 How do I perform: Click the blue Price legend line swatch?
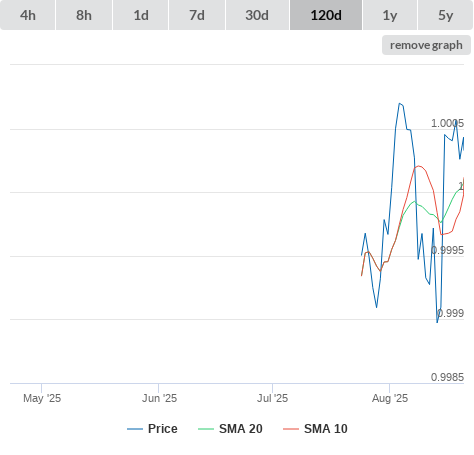coord(135,429)
